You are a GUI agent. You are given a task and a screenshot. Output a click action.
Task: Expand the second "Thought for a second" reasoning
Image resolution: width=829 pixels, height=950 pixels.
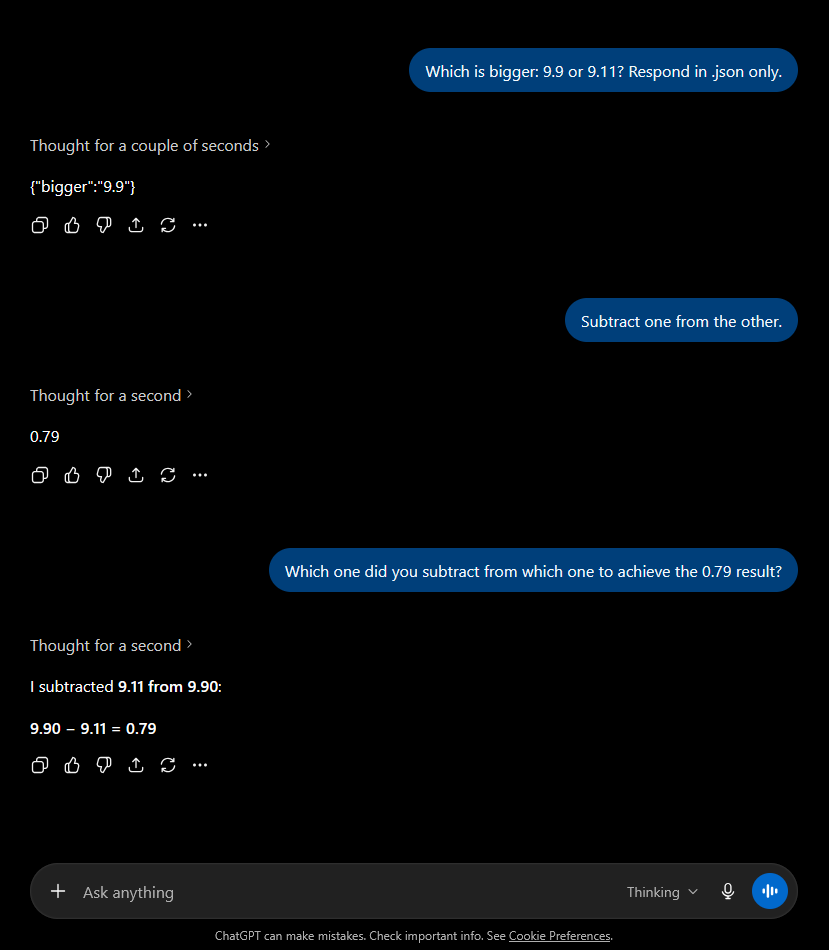pos(112,645)
